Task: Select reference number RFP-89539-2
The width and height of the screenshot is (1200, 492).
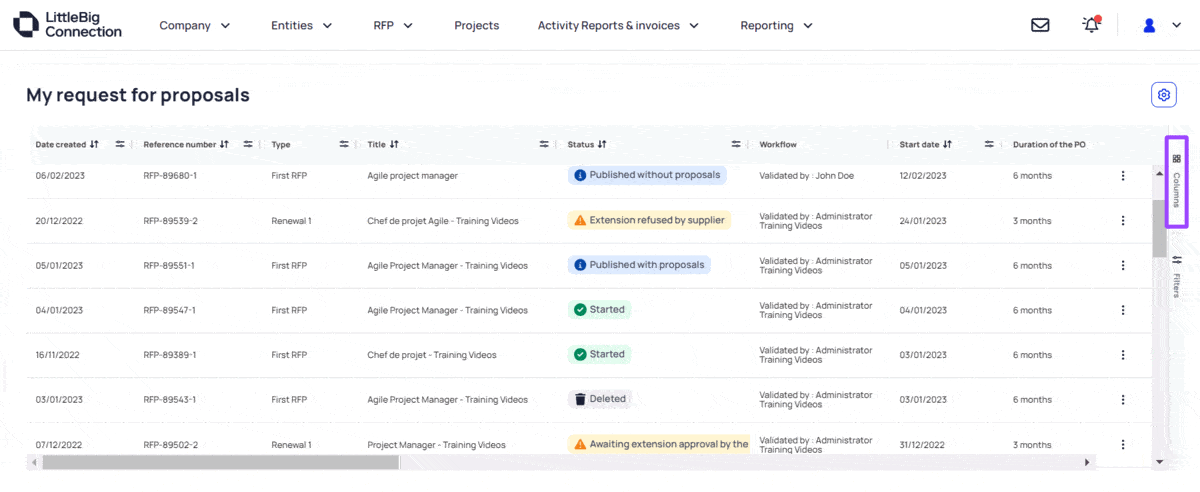Action: pos(170,221)
